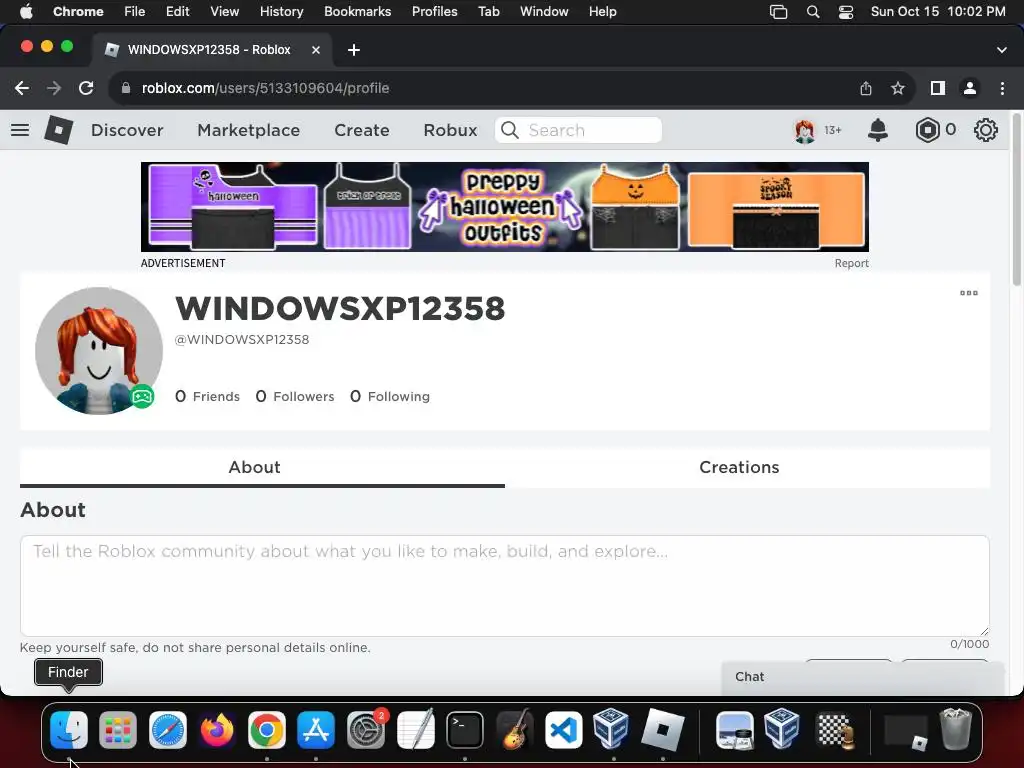Screen dimensions: 1024x768
Task: Open the App Store Dock icon
Action: pyautogui.click(x=316, y=729)
